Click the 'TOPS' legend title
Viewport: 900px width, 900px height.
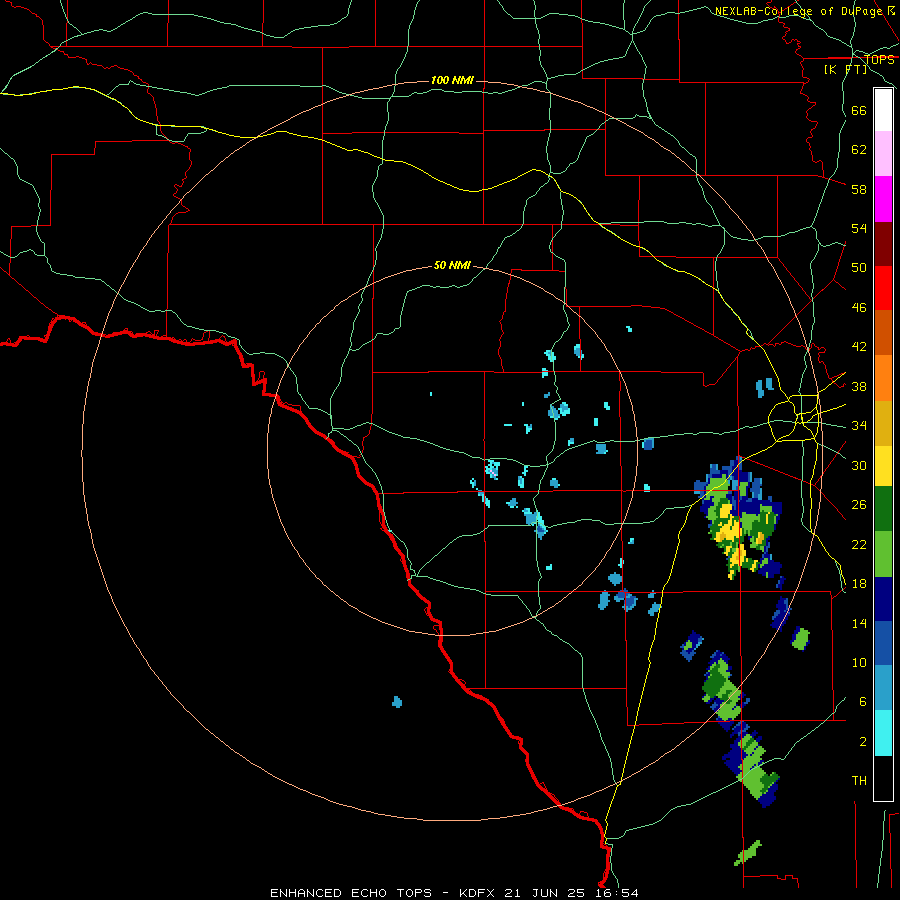[x=879, y=60]
